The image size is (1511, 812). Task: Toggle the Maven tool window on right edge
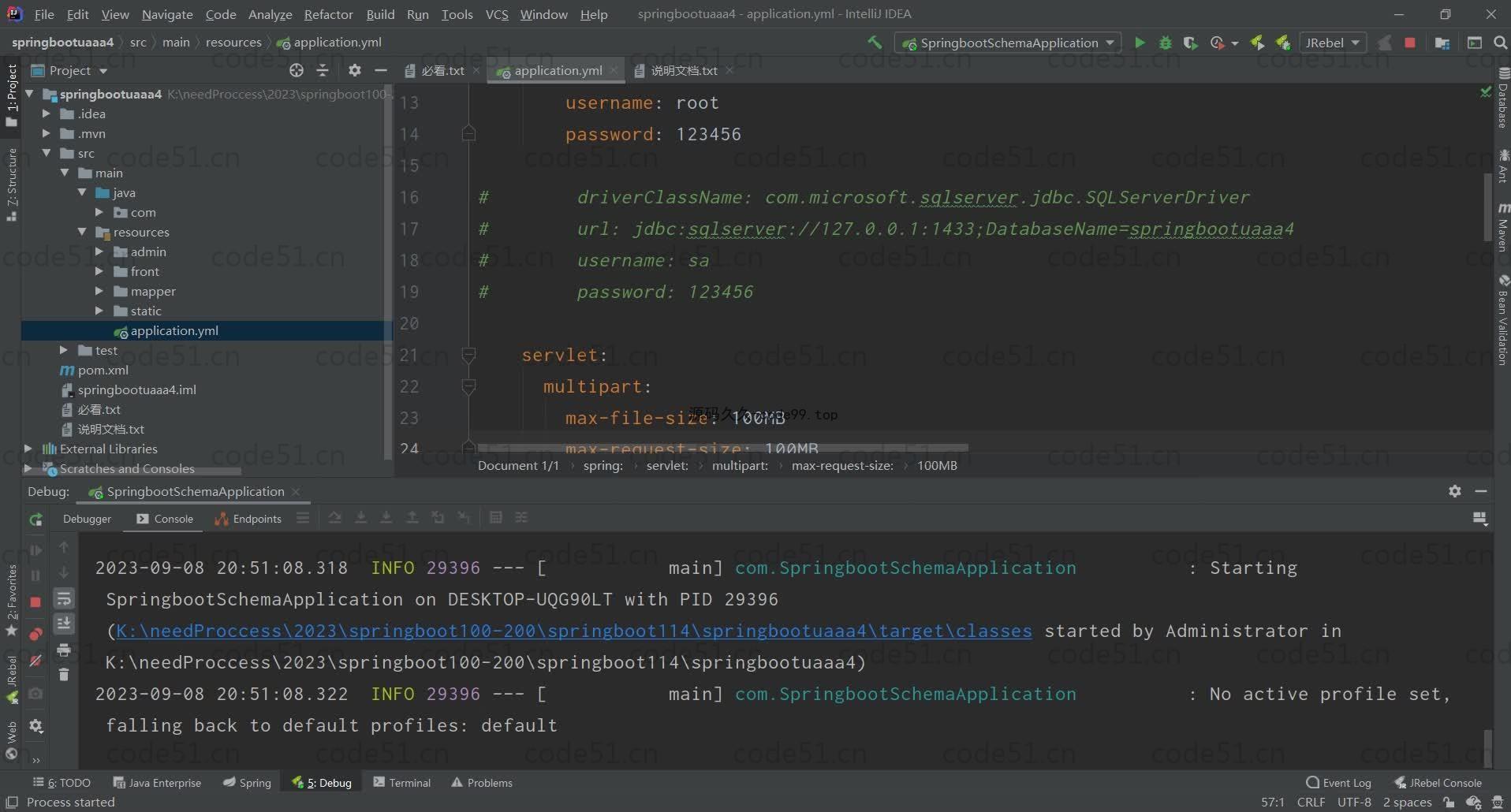(x=1502, y=228)
